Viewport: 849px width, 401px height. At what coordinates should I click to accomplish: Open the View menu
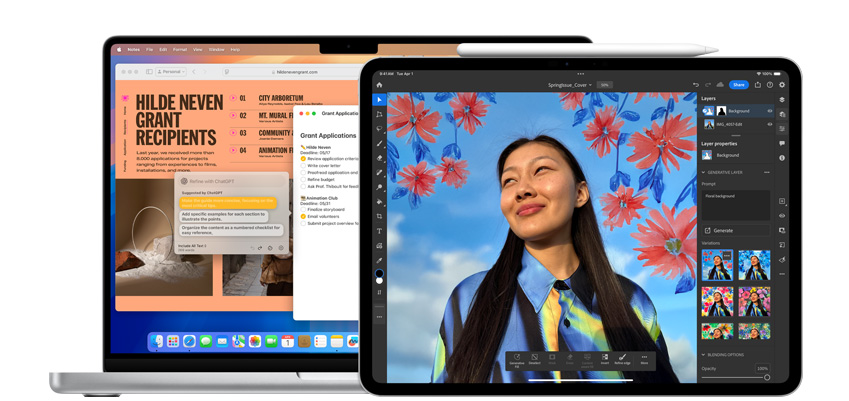pyautogui.click(x=197, y=49)
